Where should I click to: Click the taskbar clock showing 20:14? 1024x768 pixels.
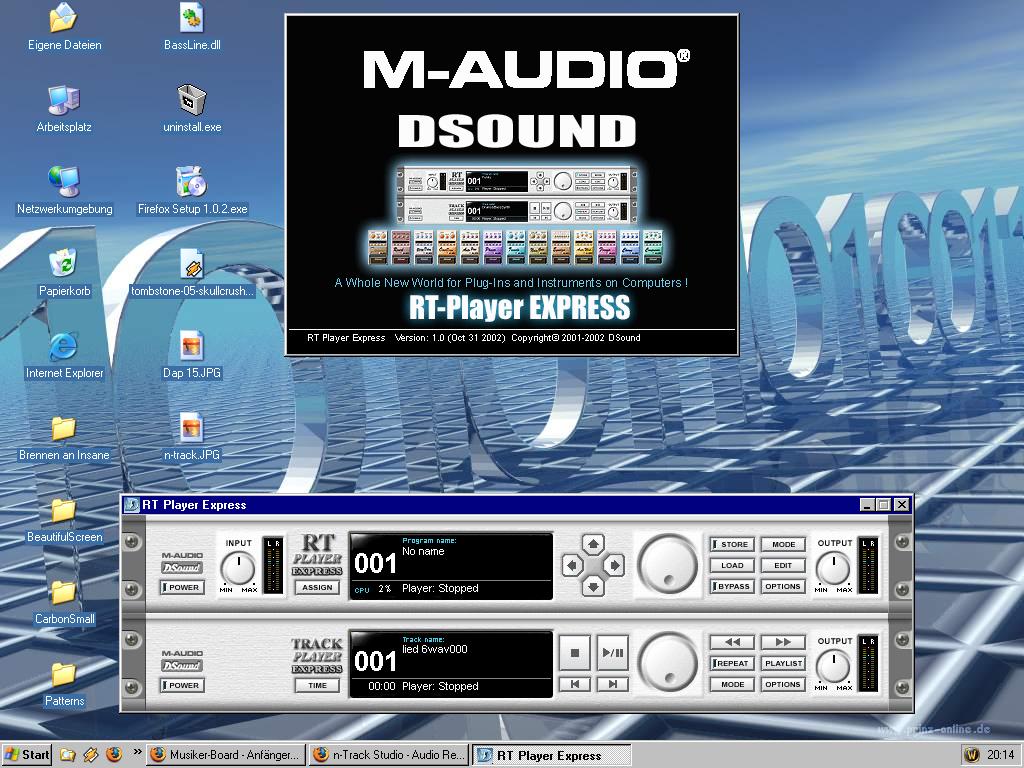tap(1001, 755)
